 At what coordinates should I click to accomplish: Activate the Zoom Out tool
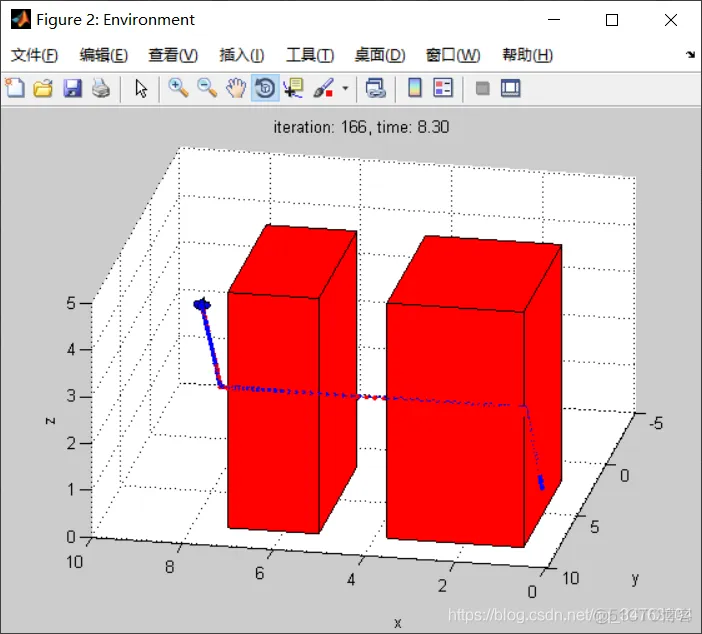tap(207, 88)
